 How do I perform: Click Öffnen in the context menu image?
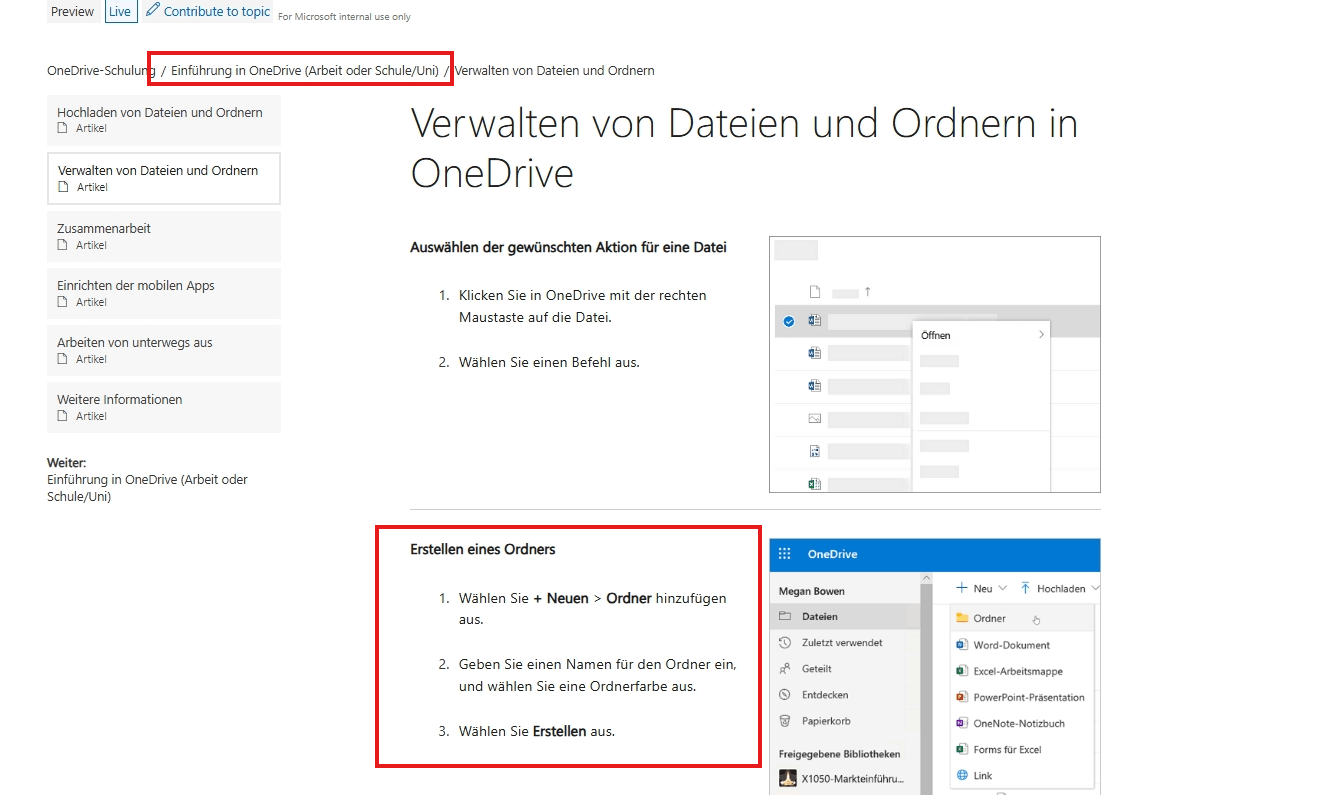coord(936,335)
